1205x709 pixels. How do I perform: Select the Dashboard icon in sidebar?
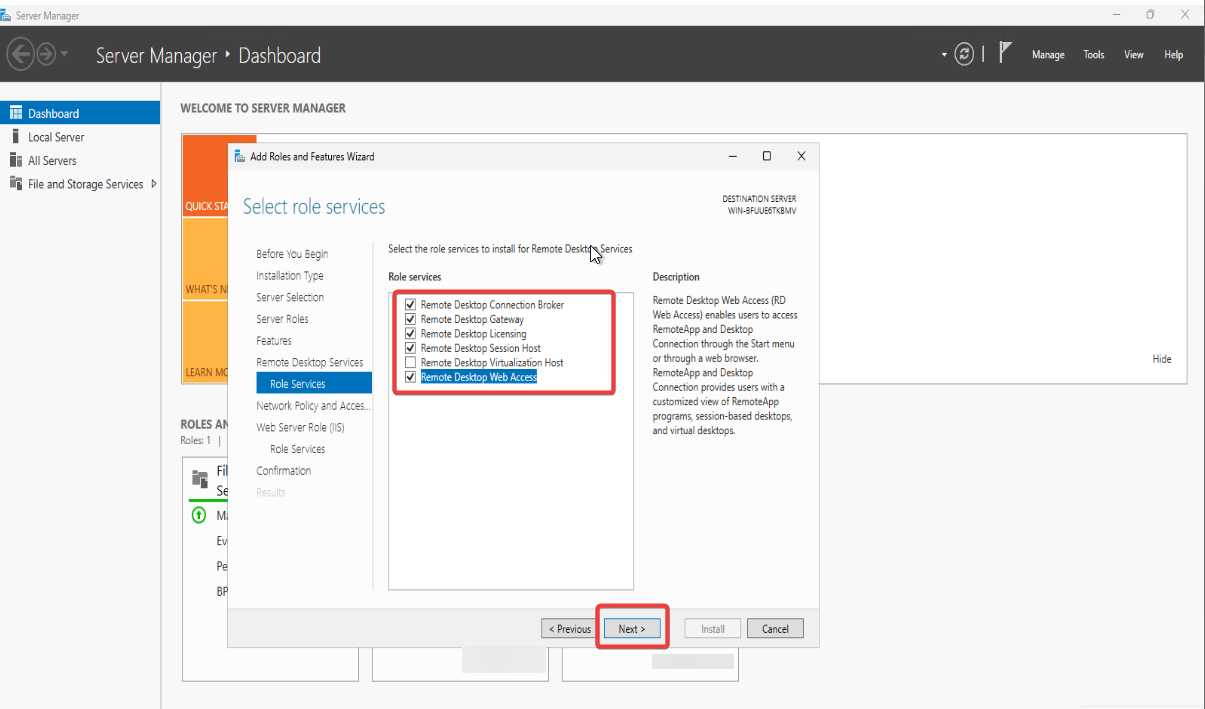pyautogui.click(x=16, y=113)
